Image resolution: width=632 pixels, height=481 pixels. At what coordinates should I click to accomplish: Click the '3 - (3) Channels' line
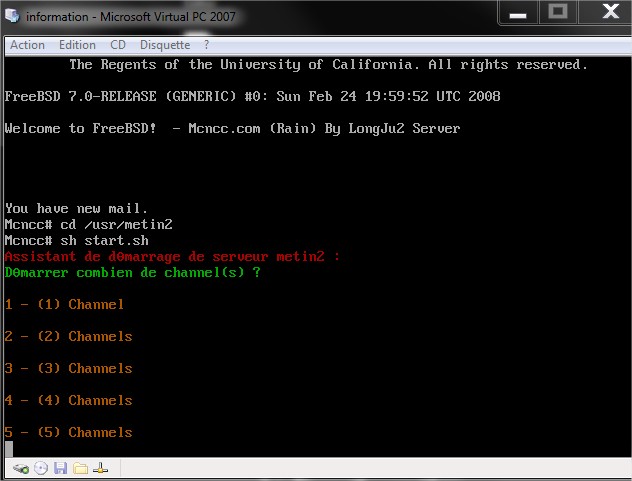pyautogui.click(x=69, y=368)
